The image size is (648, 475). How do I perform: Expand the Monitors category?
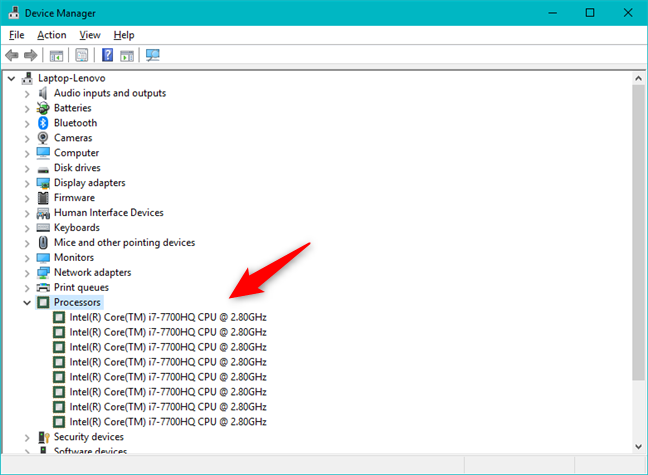27,258
